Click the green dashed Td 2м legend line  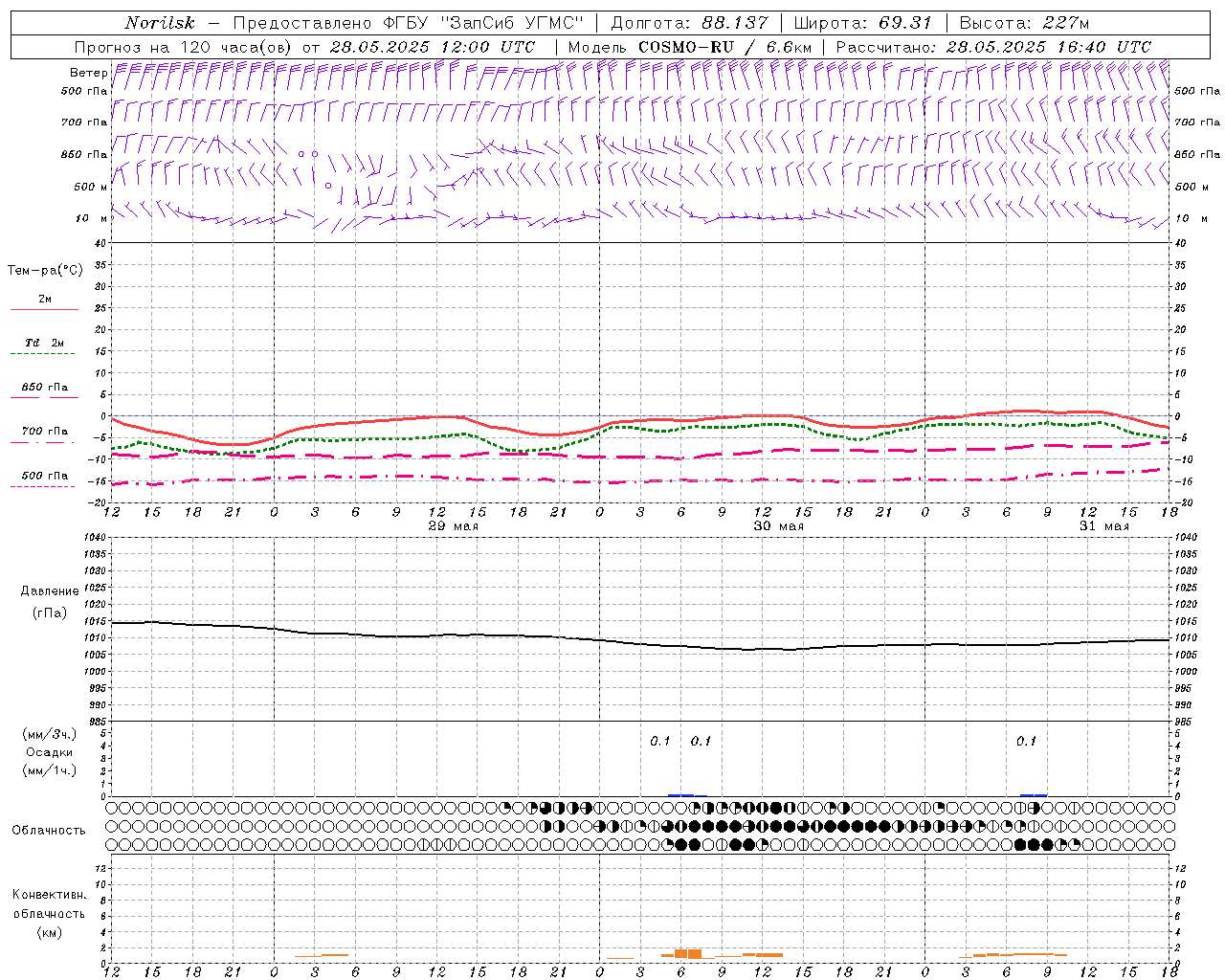(x=43, y=353)
